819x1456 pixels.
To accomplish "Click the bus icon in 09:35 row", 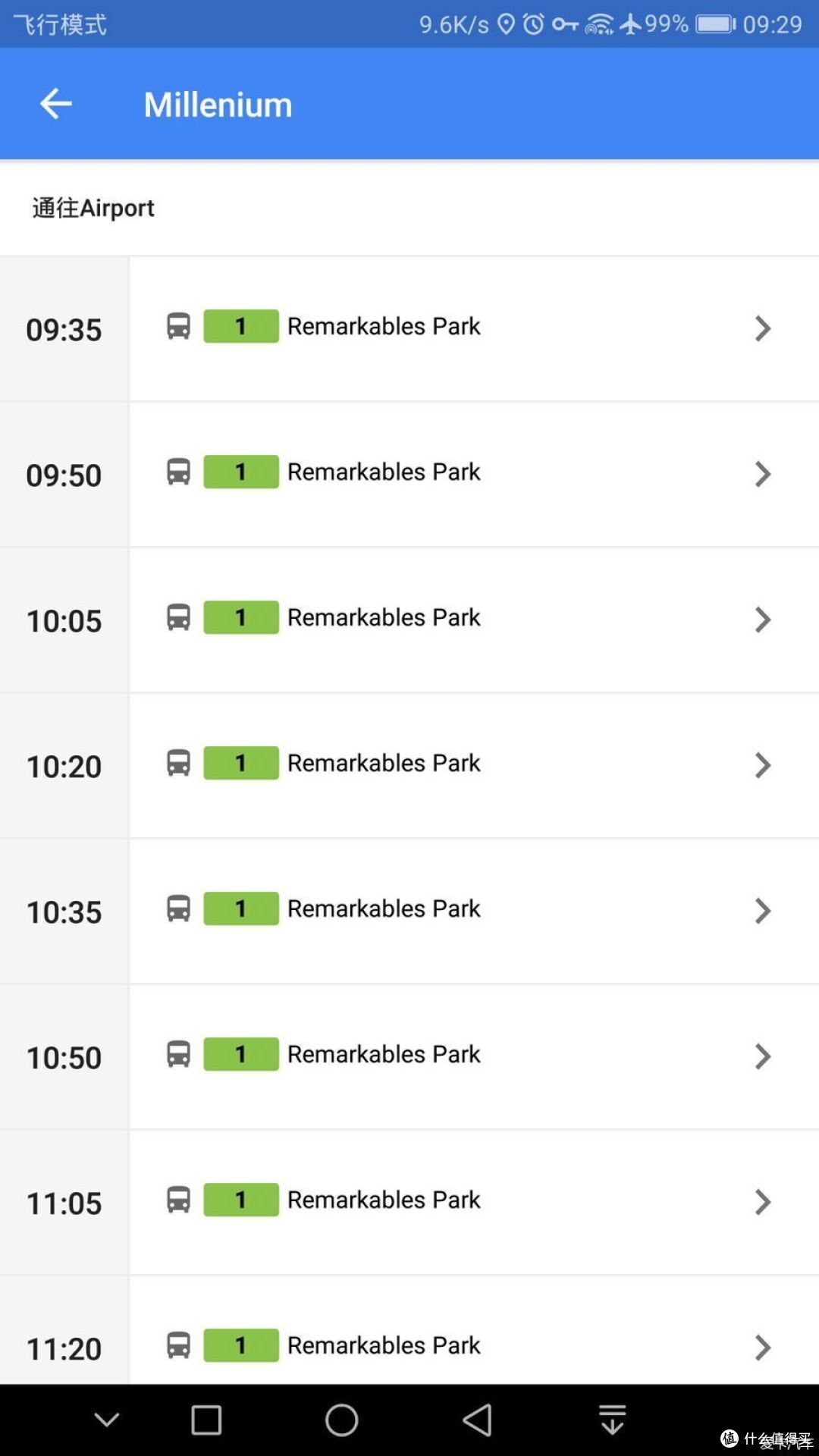I will (178, 326).
